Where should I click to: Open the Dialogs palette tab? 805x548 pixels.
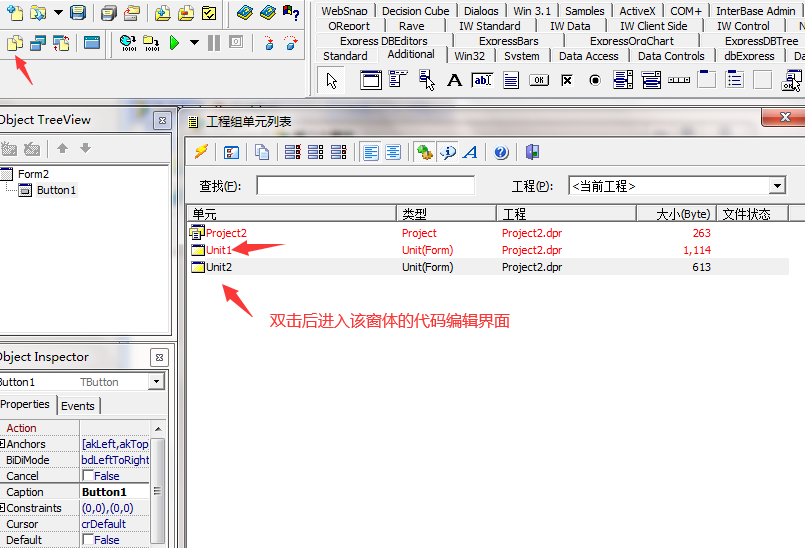pos(481,10)
